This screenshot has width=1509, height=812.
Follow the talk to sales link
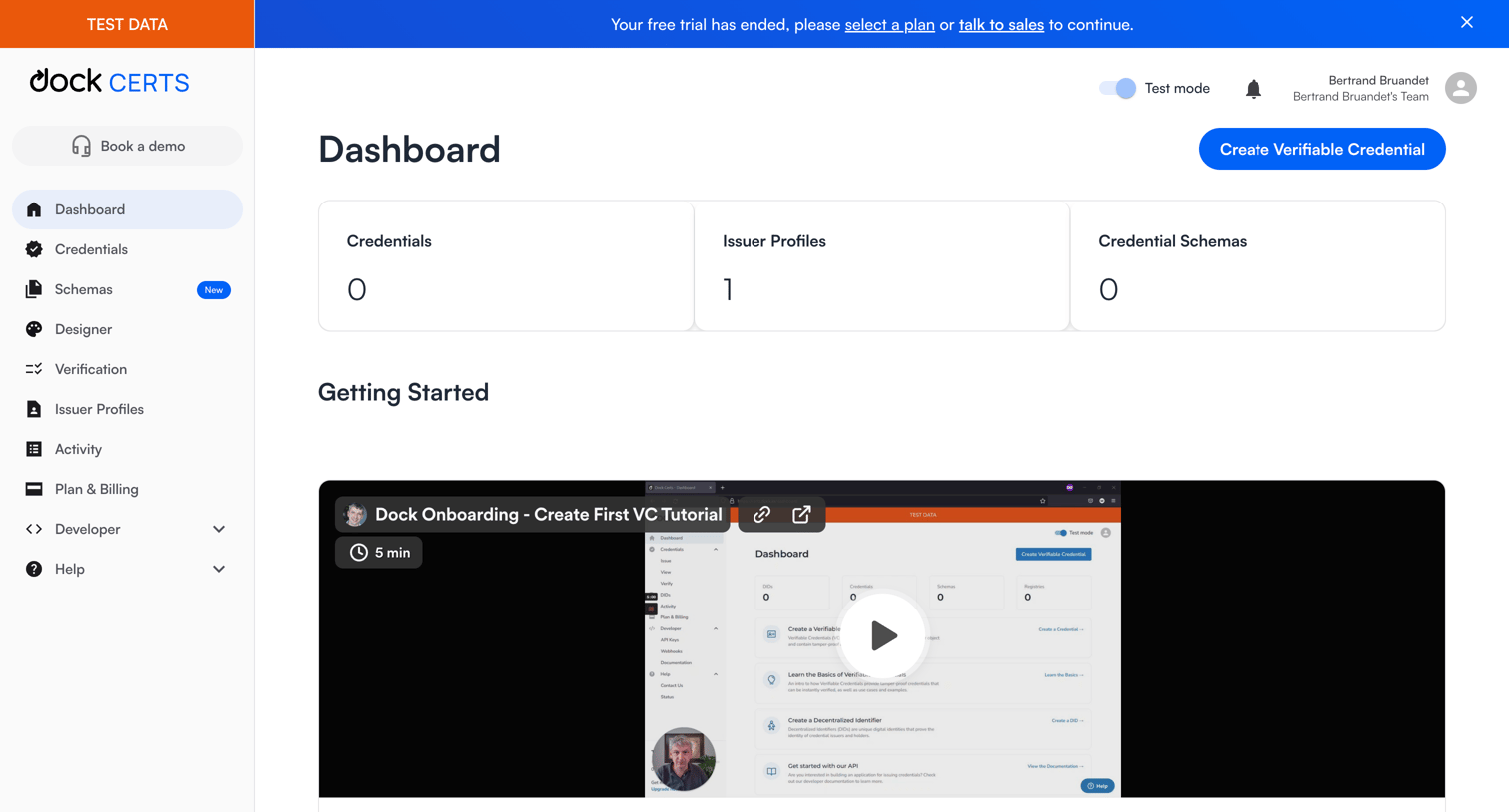(x=1001, y=24)
